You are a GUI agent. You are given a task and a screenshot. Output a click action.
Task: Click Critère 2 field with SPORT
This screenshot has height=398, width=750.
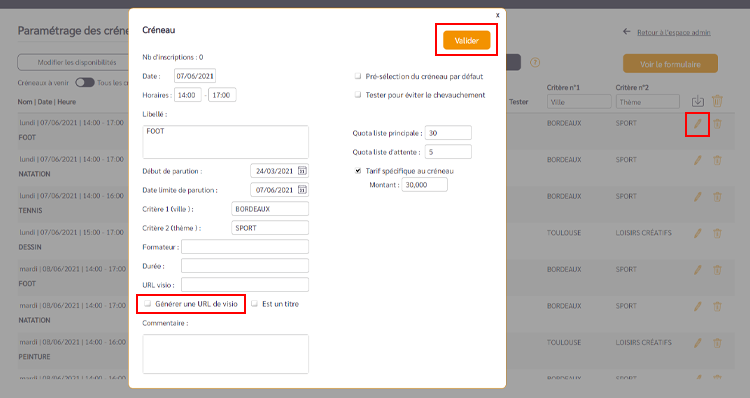pos(270,228)
